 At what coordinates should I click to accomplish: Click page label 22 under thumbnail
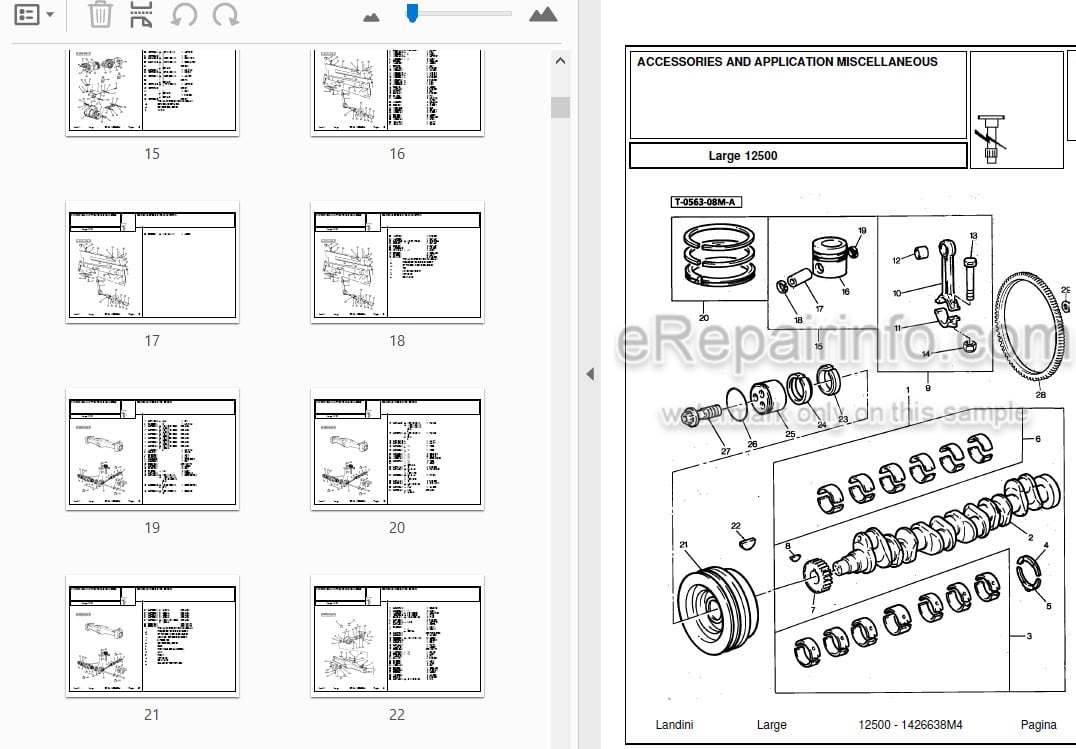(x=397, y=715)
